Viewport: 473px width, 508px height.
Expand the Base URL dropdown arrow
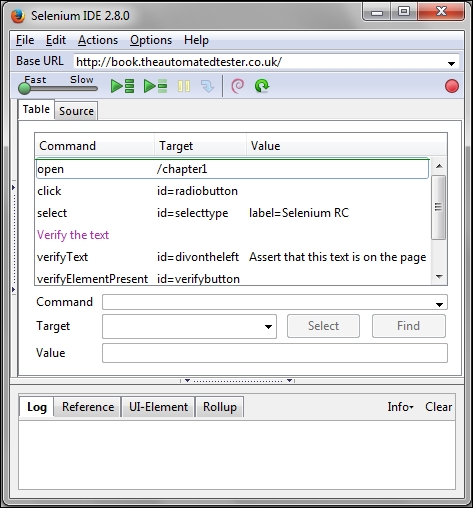pyautogui.click(x=451, y=63)
